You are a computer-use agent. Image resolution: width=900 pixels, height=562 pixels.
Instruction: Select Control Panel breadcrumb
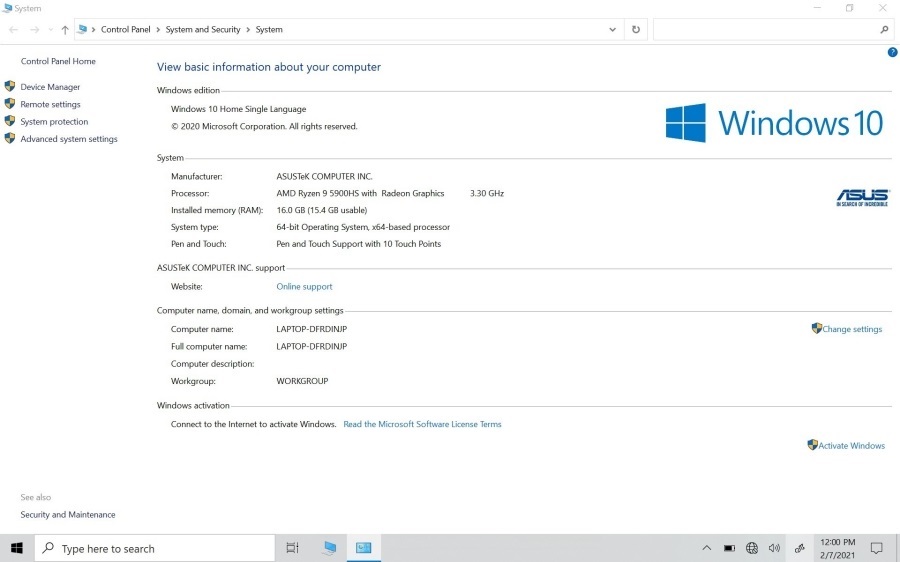click(x=126, y=29)
